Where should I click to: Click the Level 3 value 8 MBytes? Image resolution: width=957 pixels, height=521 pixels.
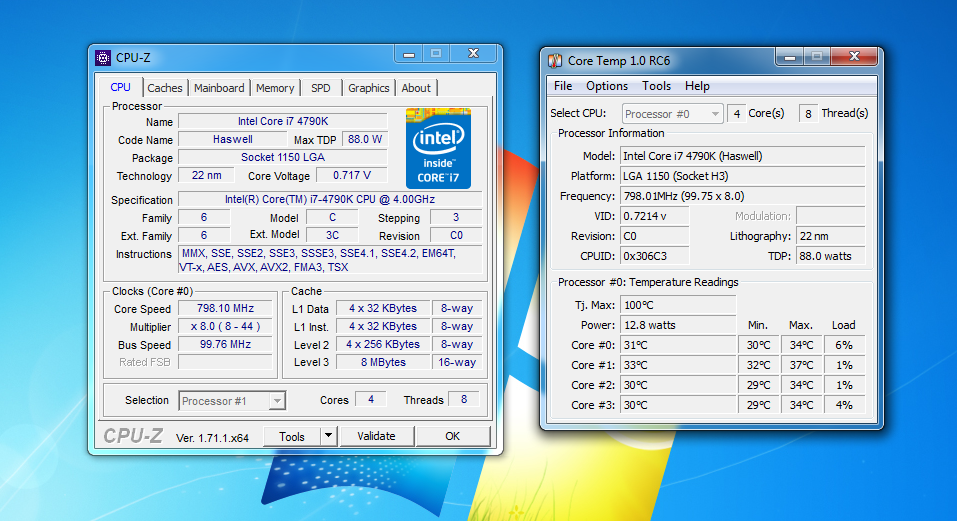click(383, 362)
